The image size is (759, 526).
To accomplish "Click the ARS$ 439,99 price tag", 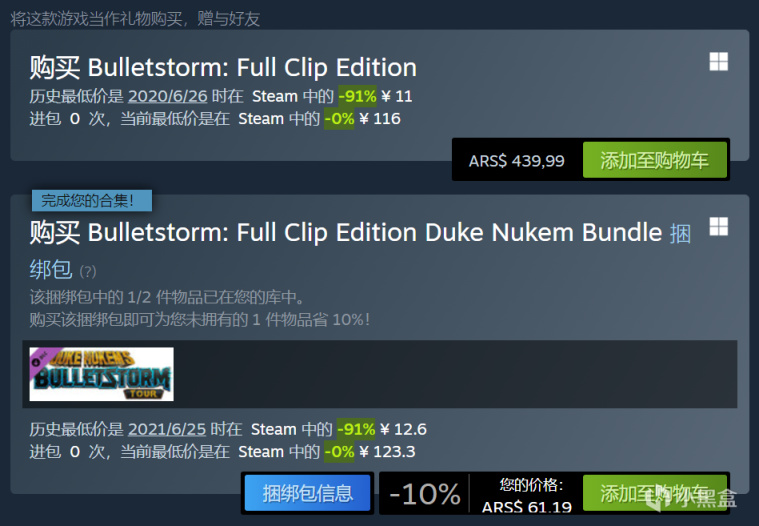I will click(x=516, y=160).
